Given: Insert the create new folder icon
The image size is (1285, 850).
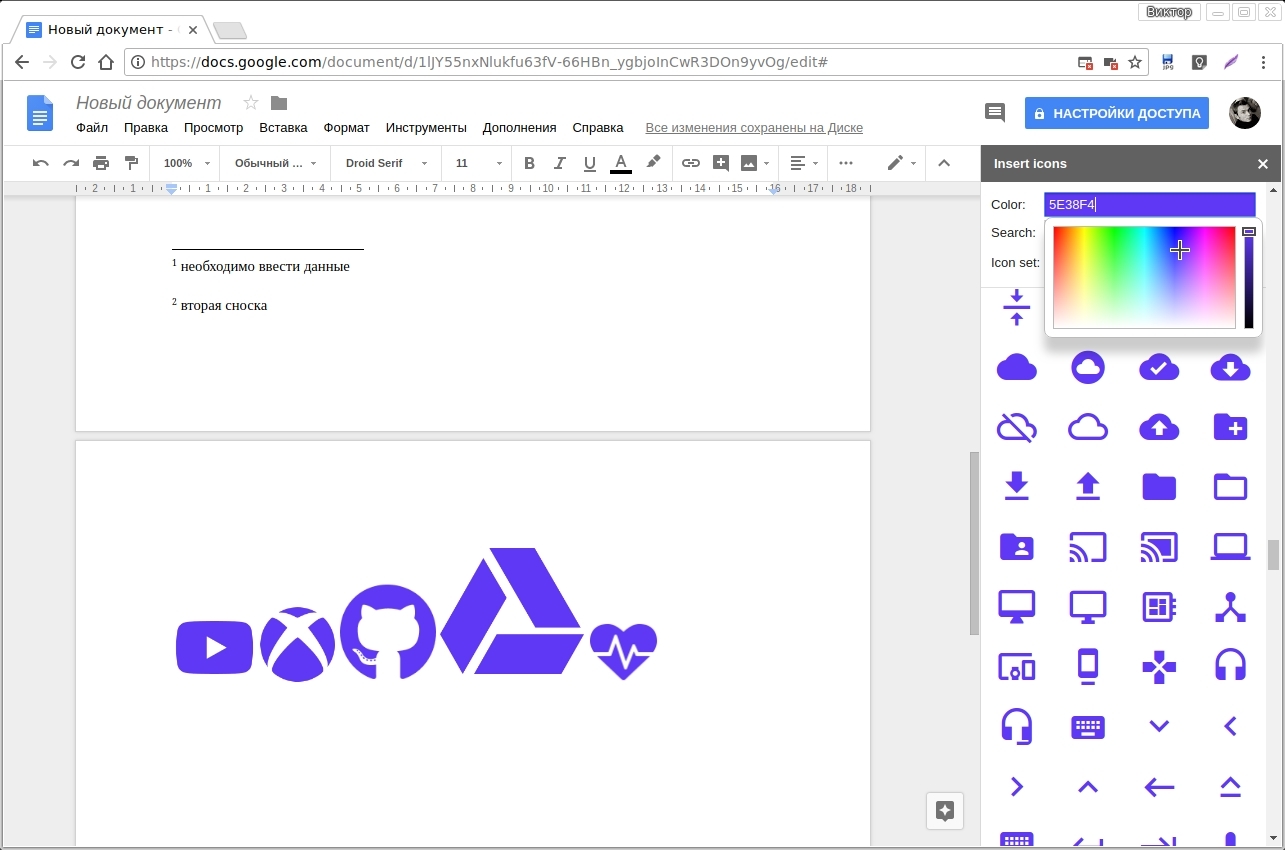Looking at the screenshot, I should tap(1230, 427).
